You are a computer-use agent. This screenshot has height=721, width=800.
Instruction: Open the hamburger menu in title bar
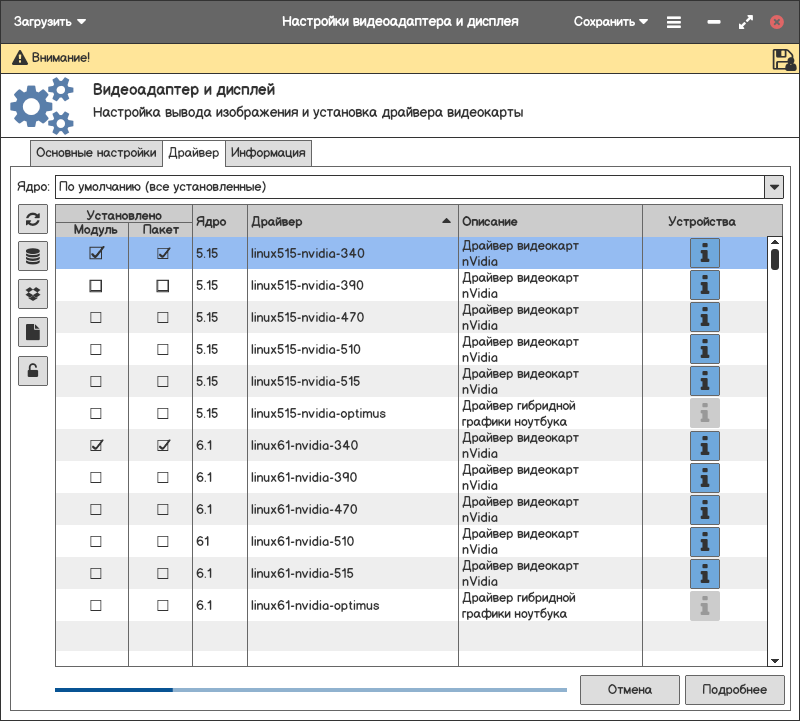pyautogui.click(x=674, y=22)
